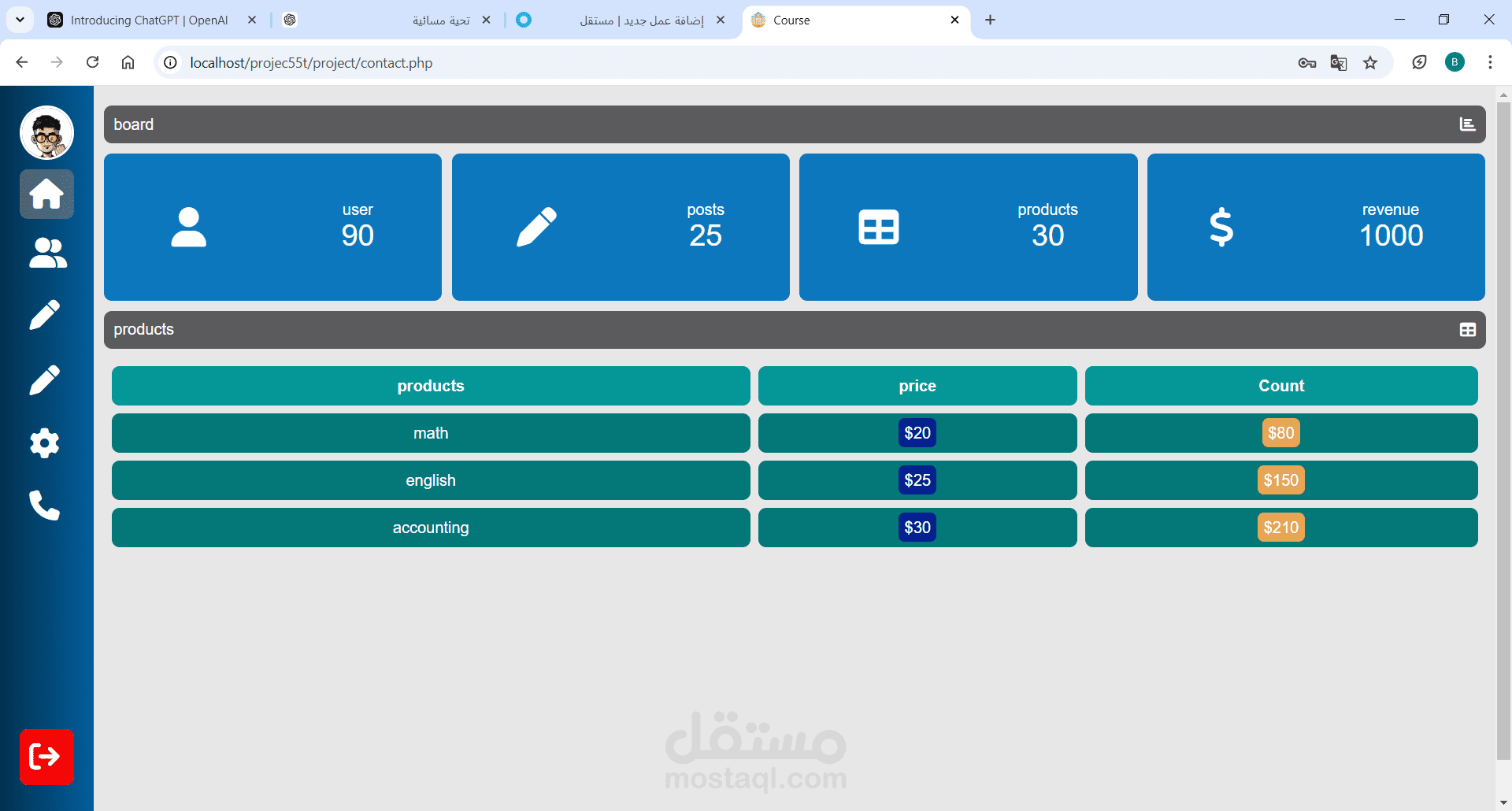Screen dimensions: 1512x811
Task: Click the user count 90
Action: pyautogui.click(x=358, y=235)
